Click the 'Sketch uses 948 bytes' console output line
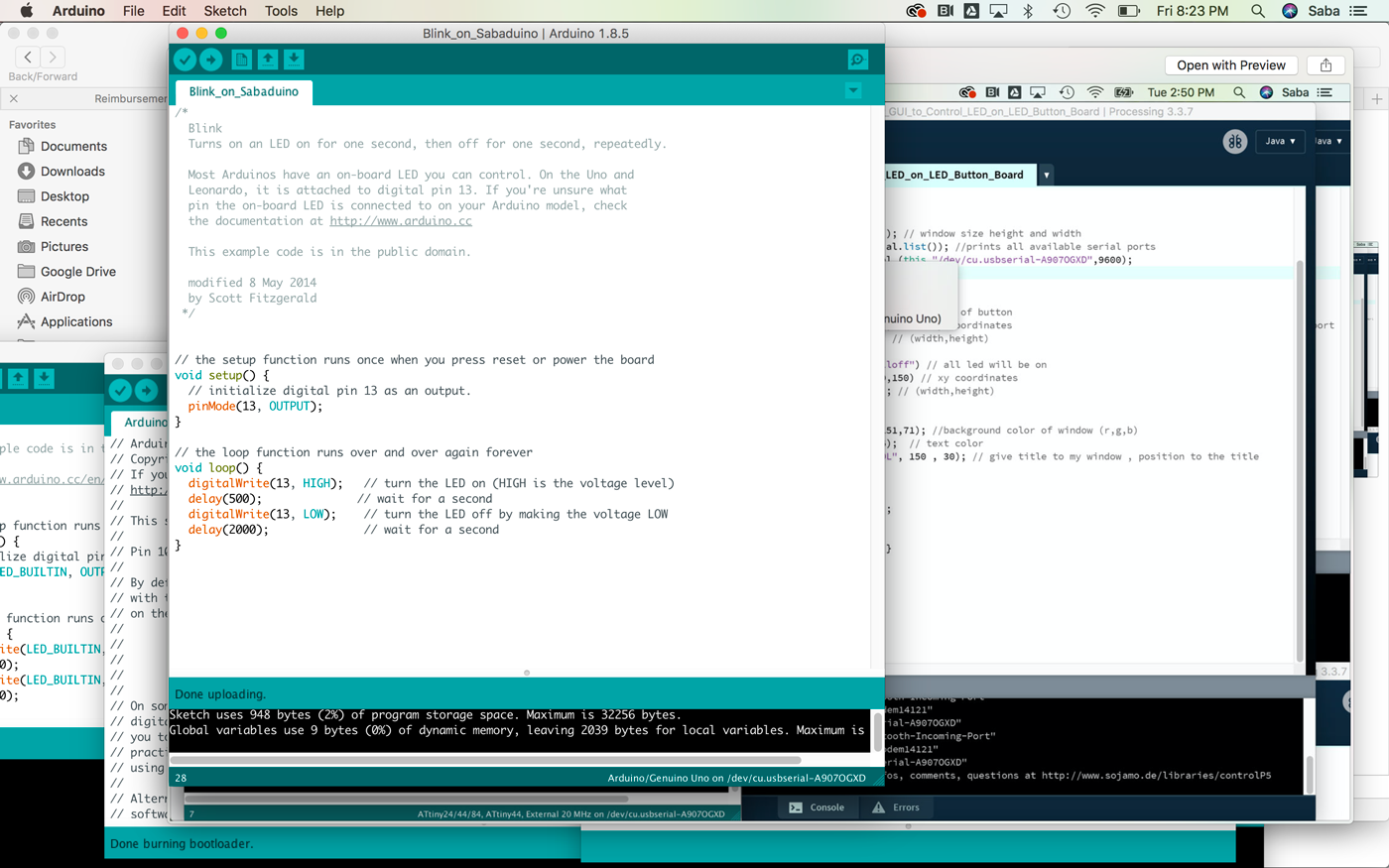Image resolution: width=1389 pixels, height=868 pixels. [x=426, y=714]
